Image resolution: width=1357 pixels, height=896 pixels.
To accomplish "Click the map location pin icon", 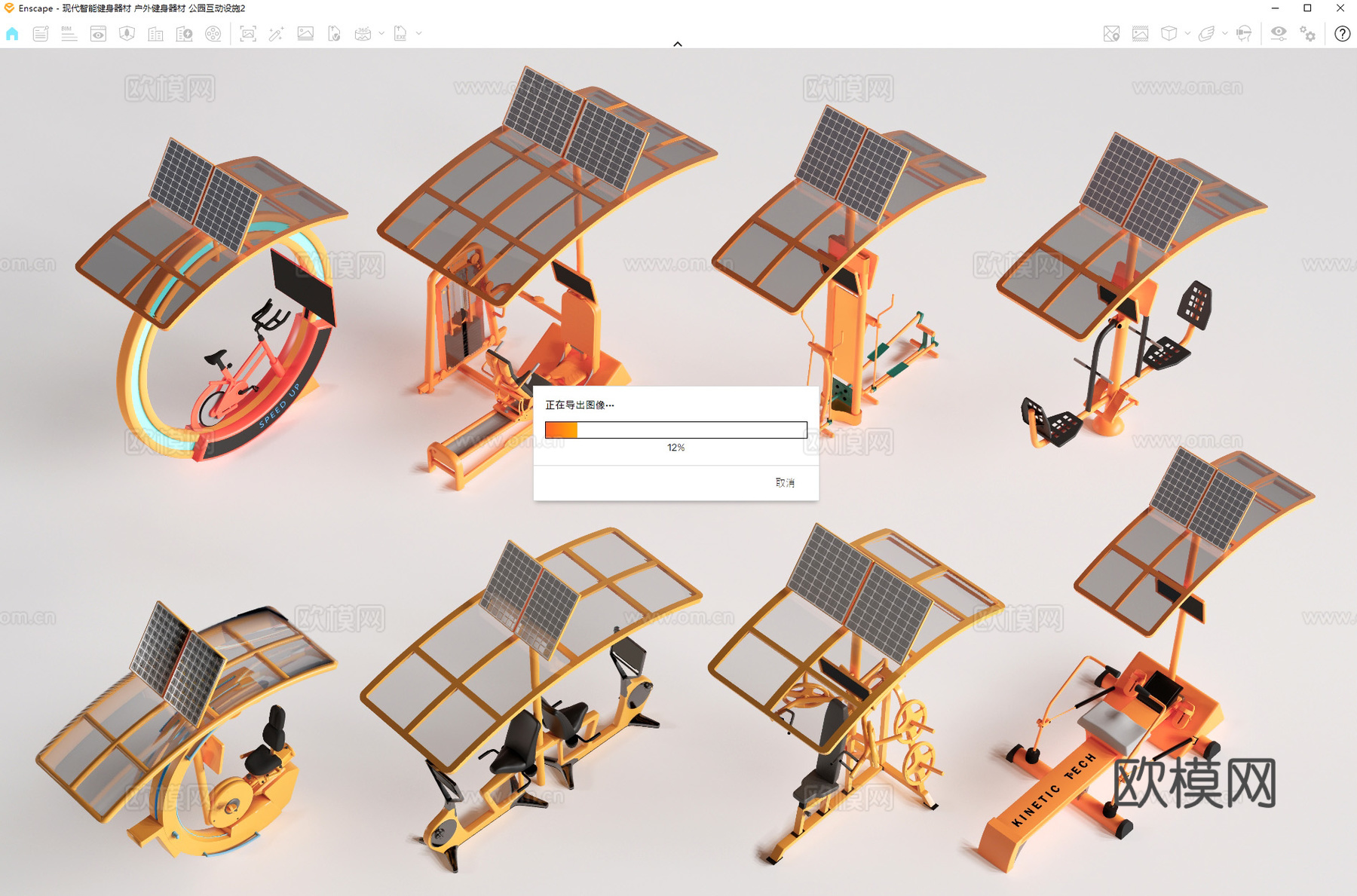I will click(x=1111, y=34).
